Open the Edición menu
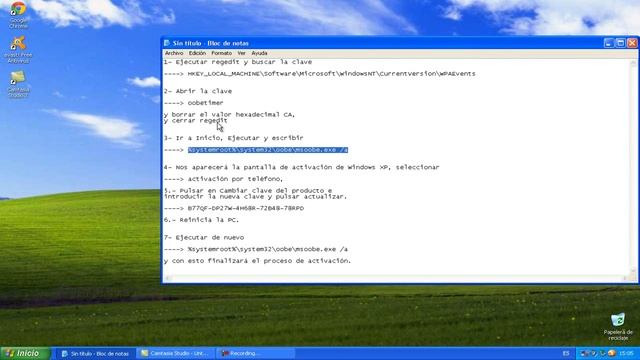Viewport: 640px width, 360px height. pos(197,53)
